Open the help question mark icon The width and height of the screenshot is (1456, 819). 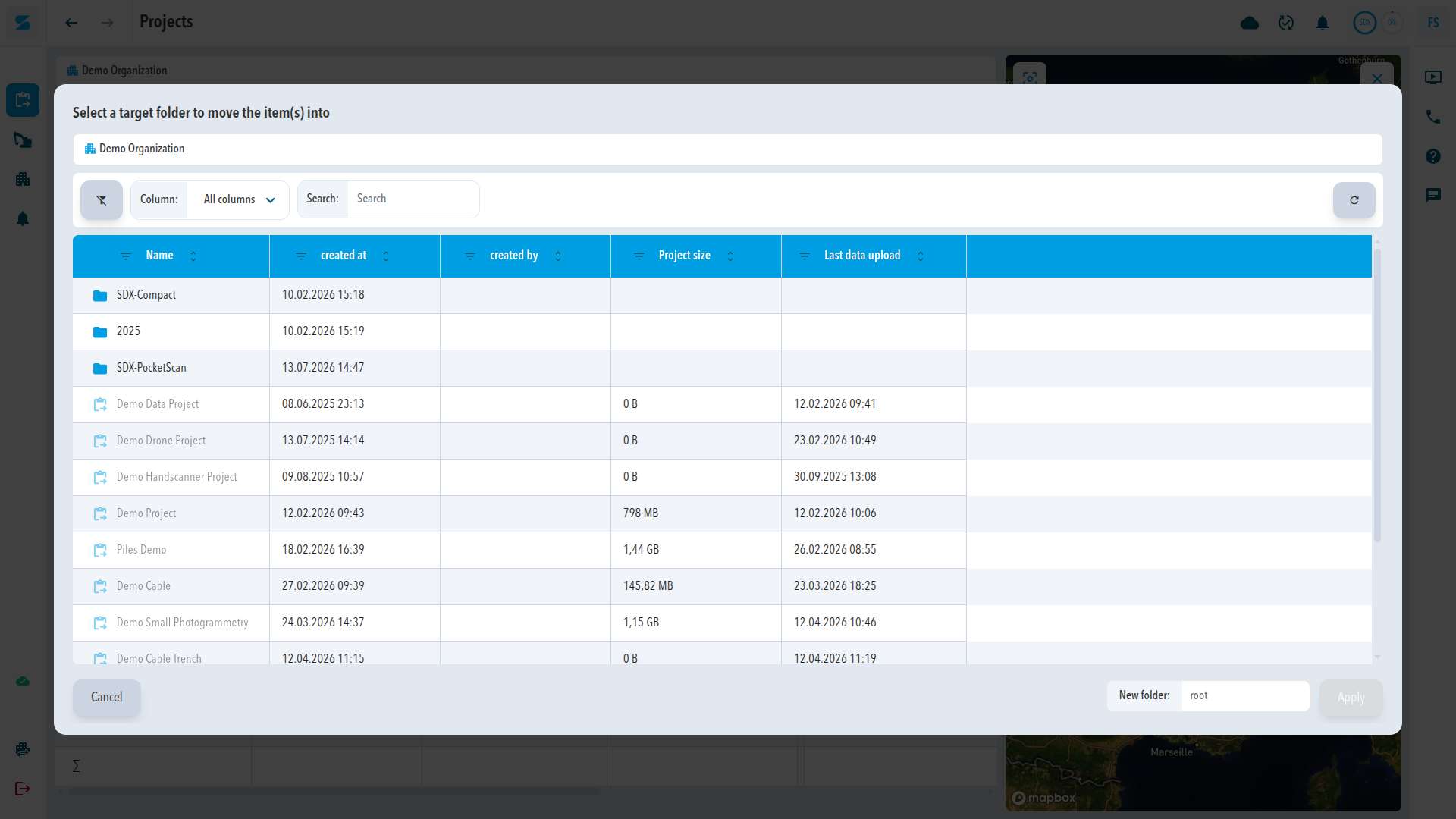[1432, 156]
